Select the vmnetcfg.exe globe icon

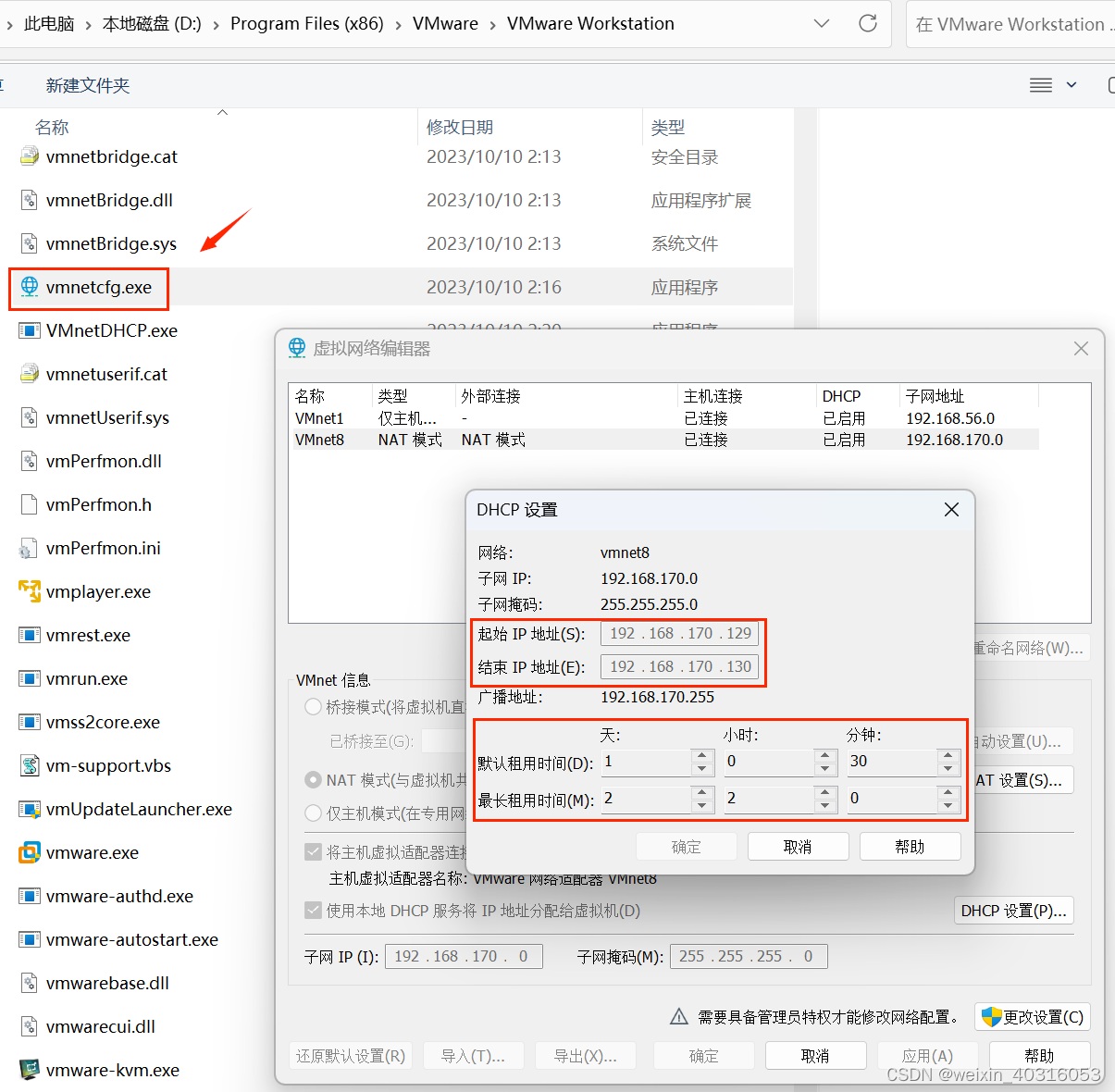tap(30, 287)
